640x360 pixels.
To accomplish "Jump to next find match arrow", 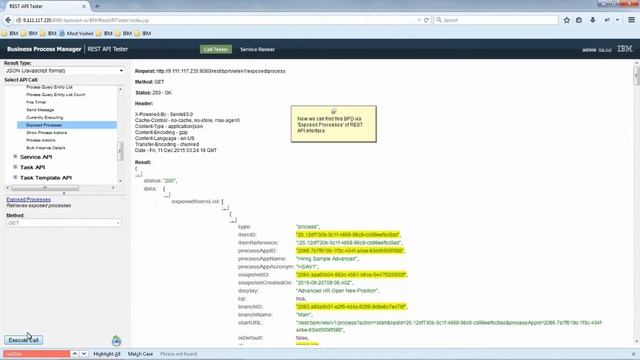I will 84,354.
